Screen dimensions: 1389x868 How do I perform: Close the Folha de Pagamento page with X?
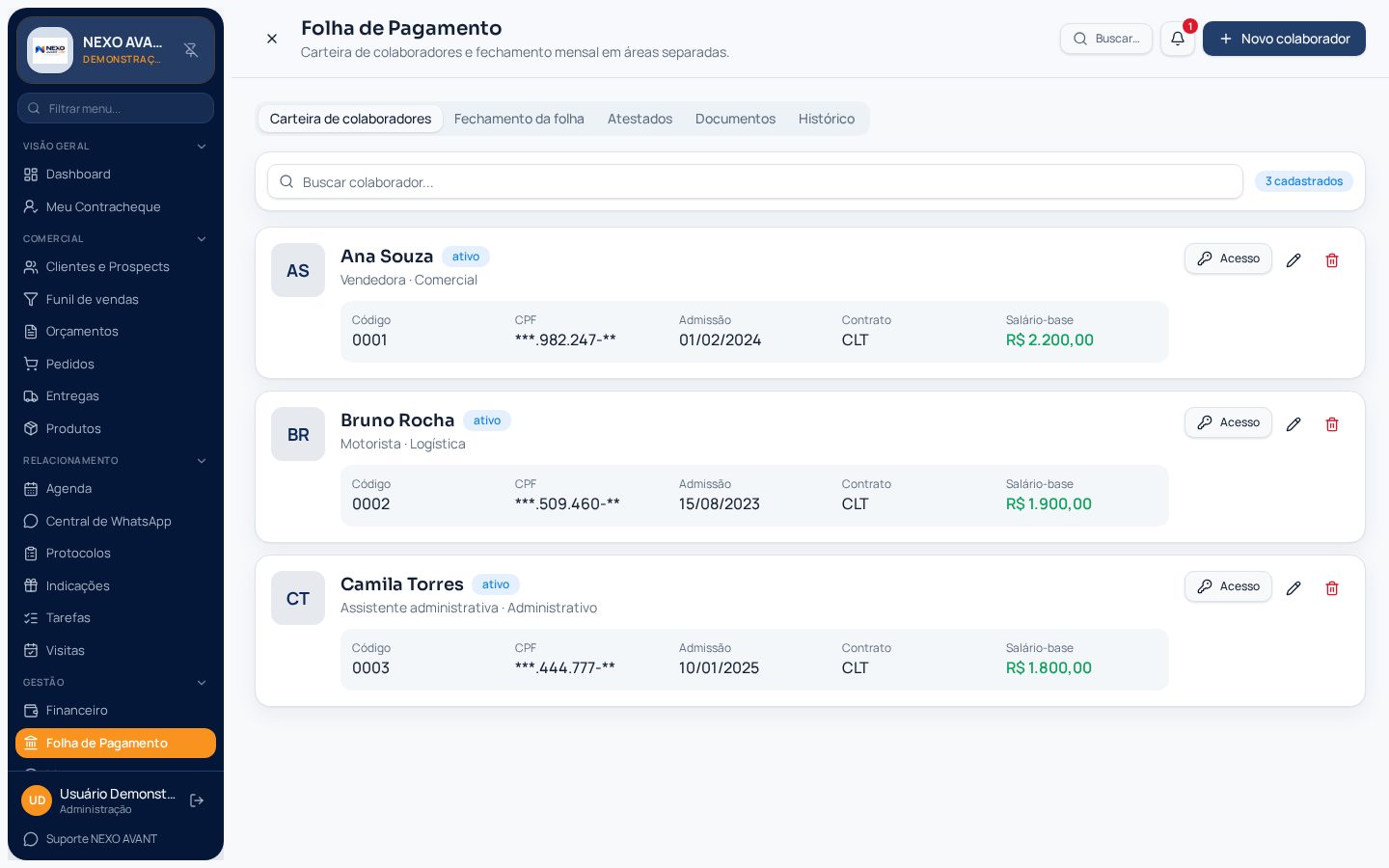pyautogui.click(x=272, y=39)
